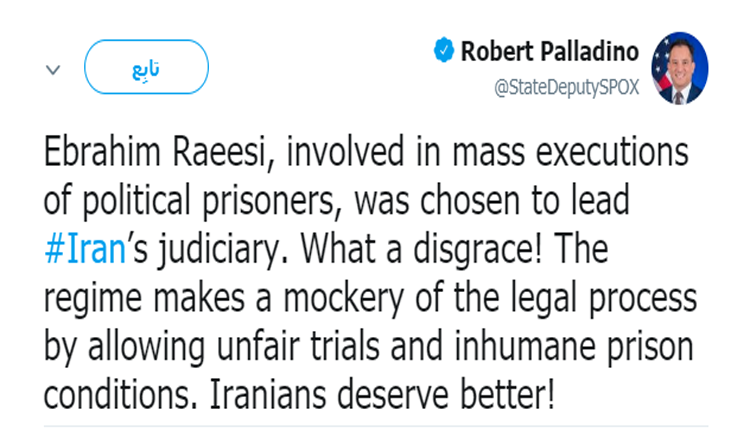Click the blue verified badge icon
The image size is (750, 430).
coord(444,50)
